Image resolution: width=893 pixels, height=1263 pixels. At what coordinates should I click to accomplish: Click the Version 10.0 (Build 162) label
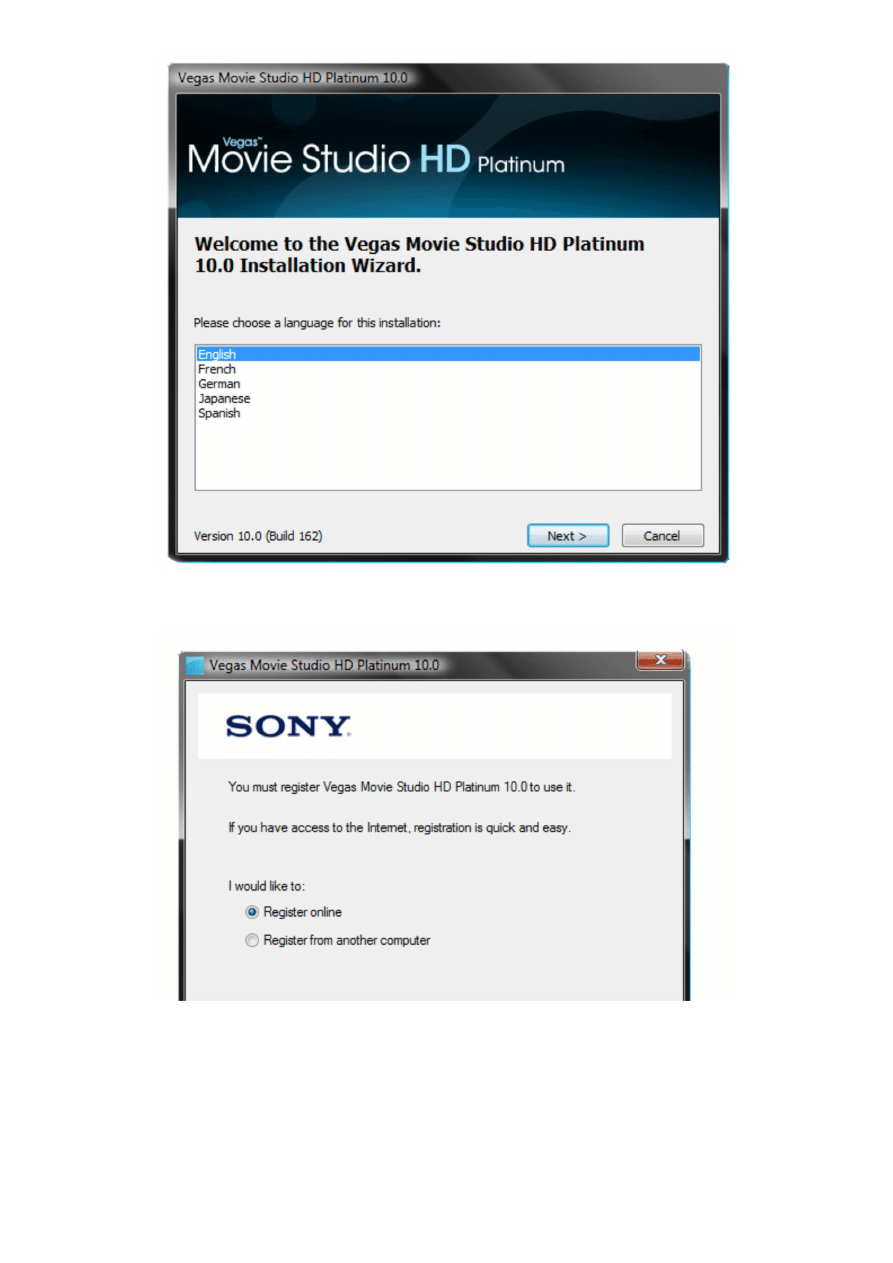[258, 536]
